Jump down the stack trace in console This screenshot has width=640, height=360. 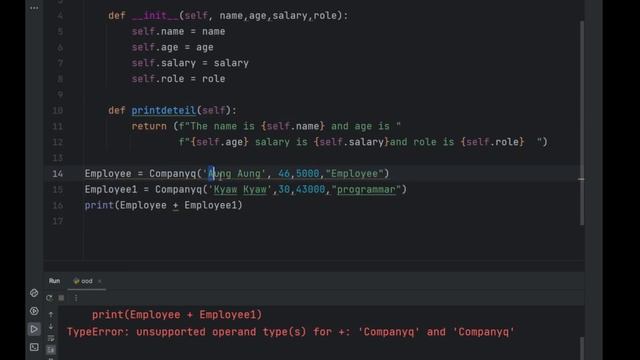click(51, 327)
